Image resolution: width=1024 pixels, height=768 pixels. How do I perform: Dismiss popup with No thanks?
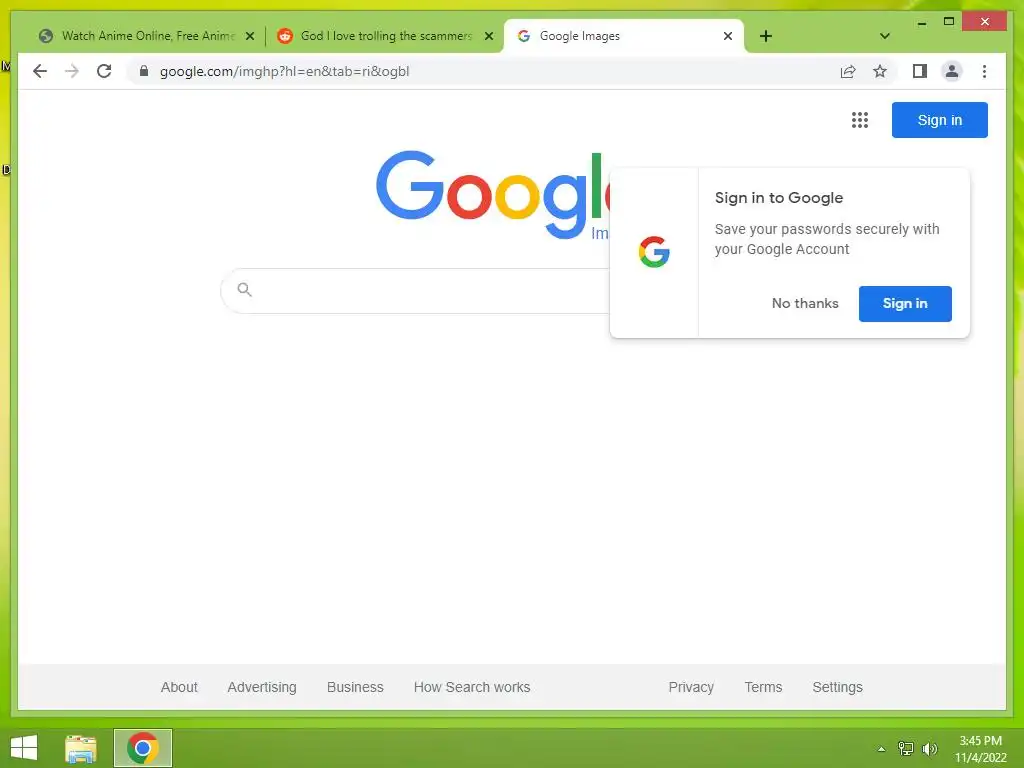point(805,304)
